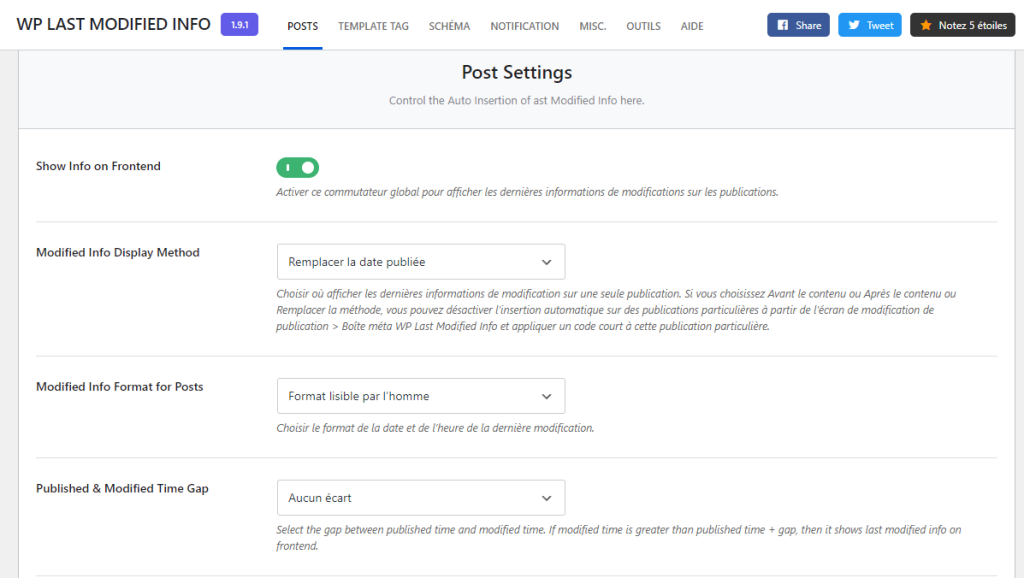Open Published & Modified Time Gap dropdown

click(420, 498)
